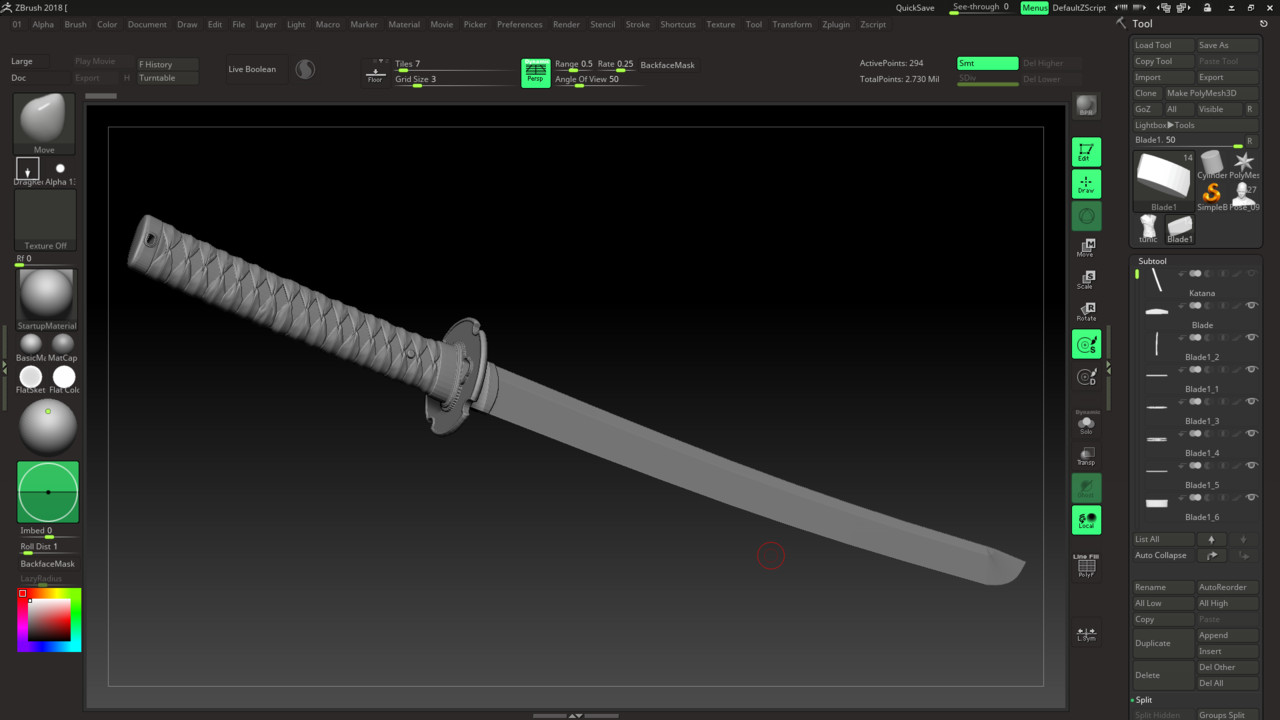
Task: Click the Del Other button
Action: 1228,667
